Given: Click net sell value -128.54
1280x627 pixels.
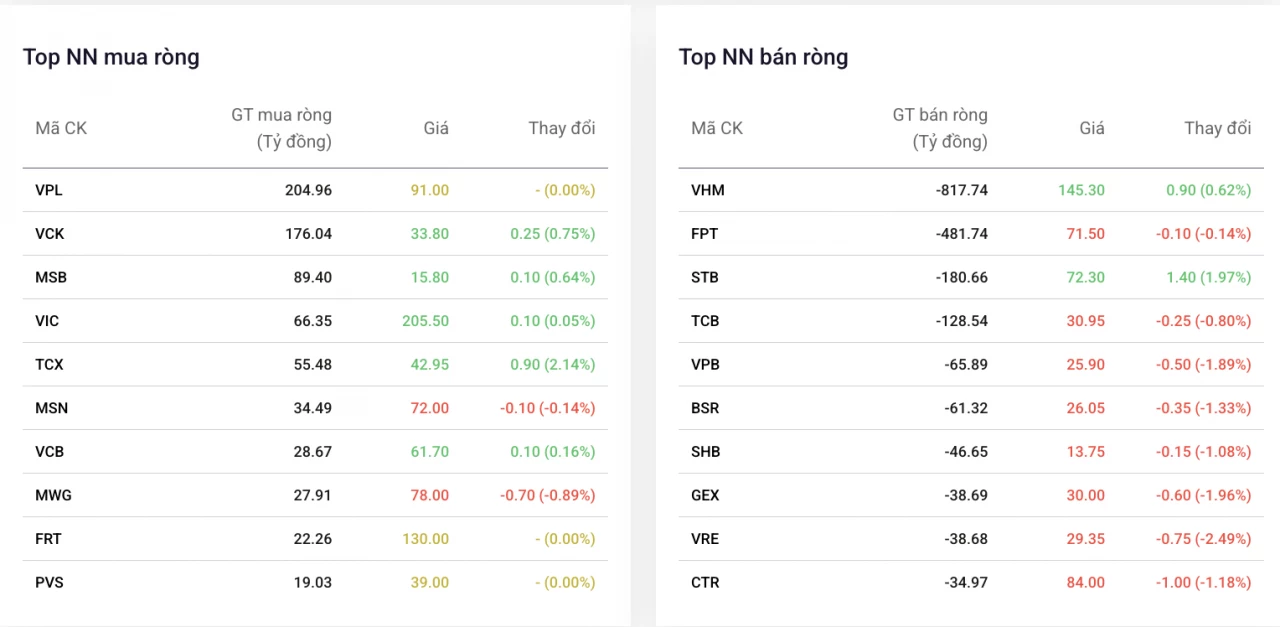Looking at the screenshot, I should 962,321.
